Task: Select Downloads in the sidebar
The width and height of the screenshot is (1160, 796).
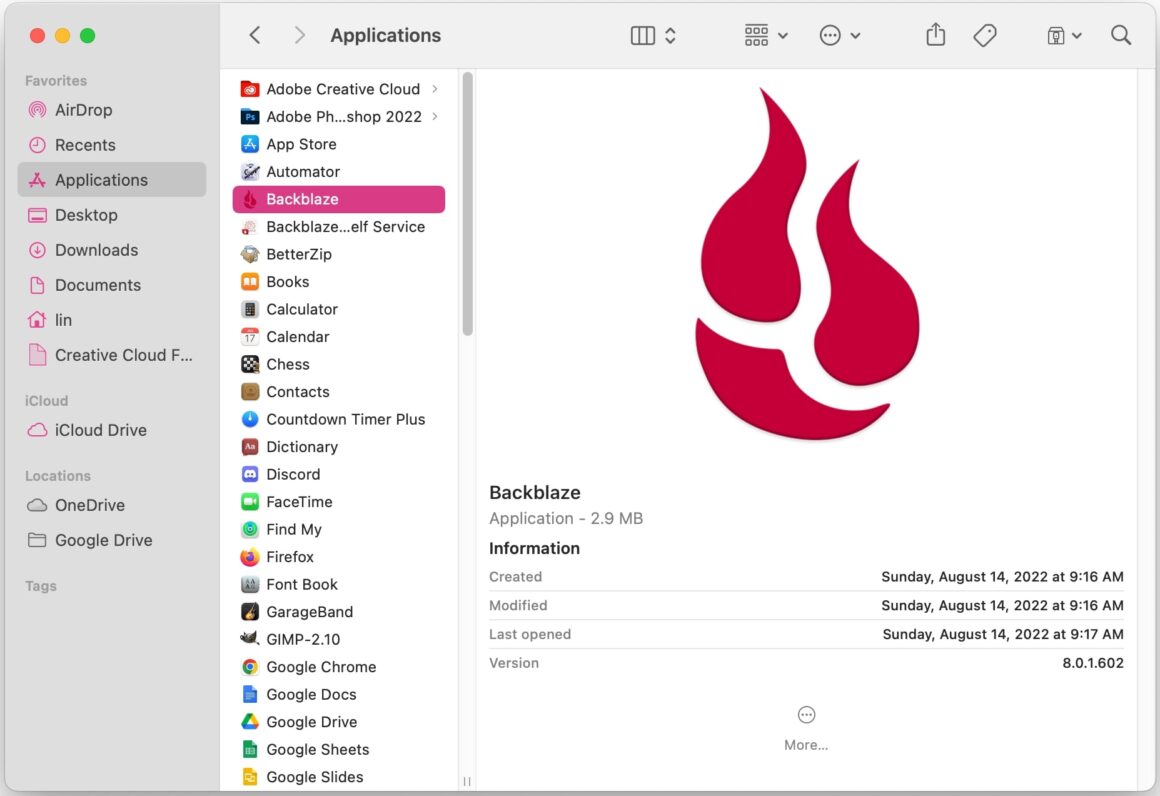Action: click(x=95, y=250)
